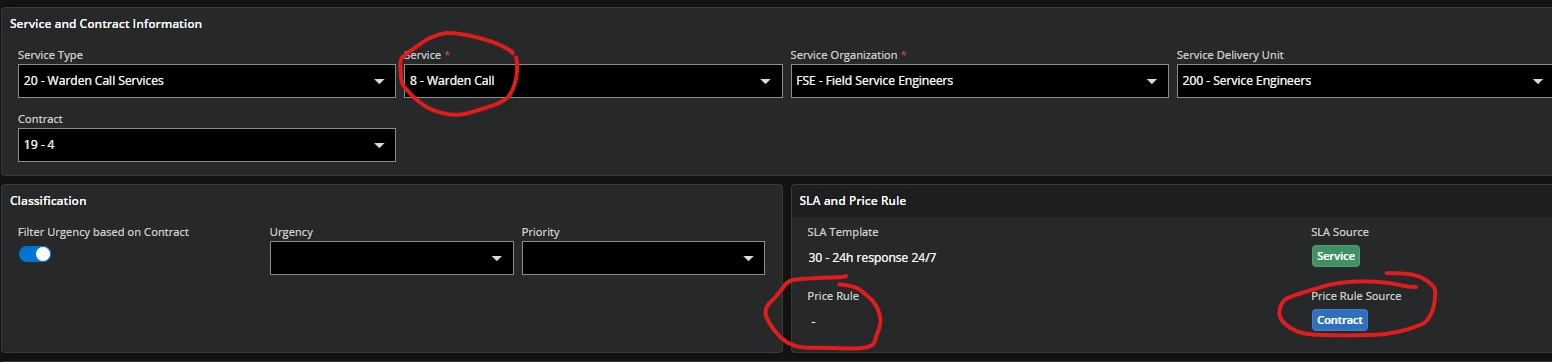The height and width of the screenshot is (362, 1552).
Task: Click the Service Delivery Unit arrow icon
Action: (x=1539, y=81)
